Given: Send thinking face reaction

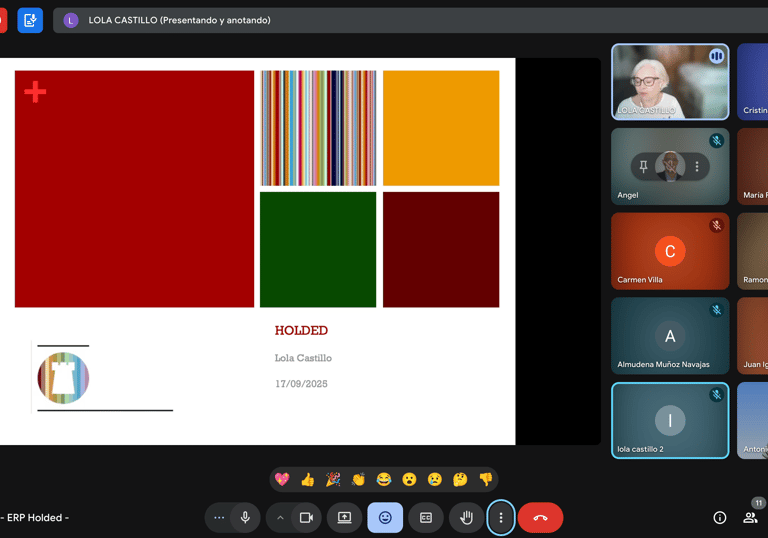Looking at the screenshot, I should click(460, 479).
